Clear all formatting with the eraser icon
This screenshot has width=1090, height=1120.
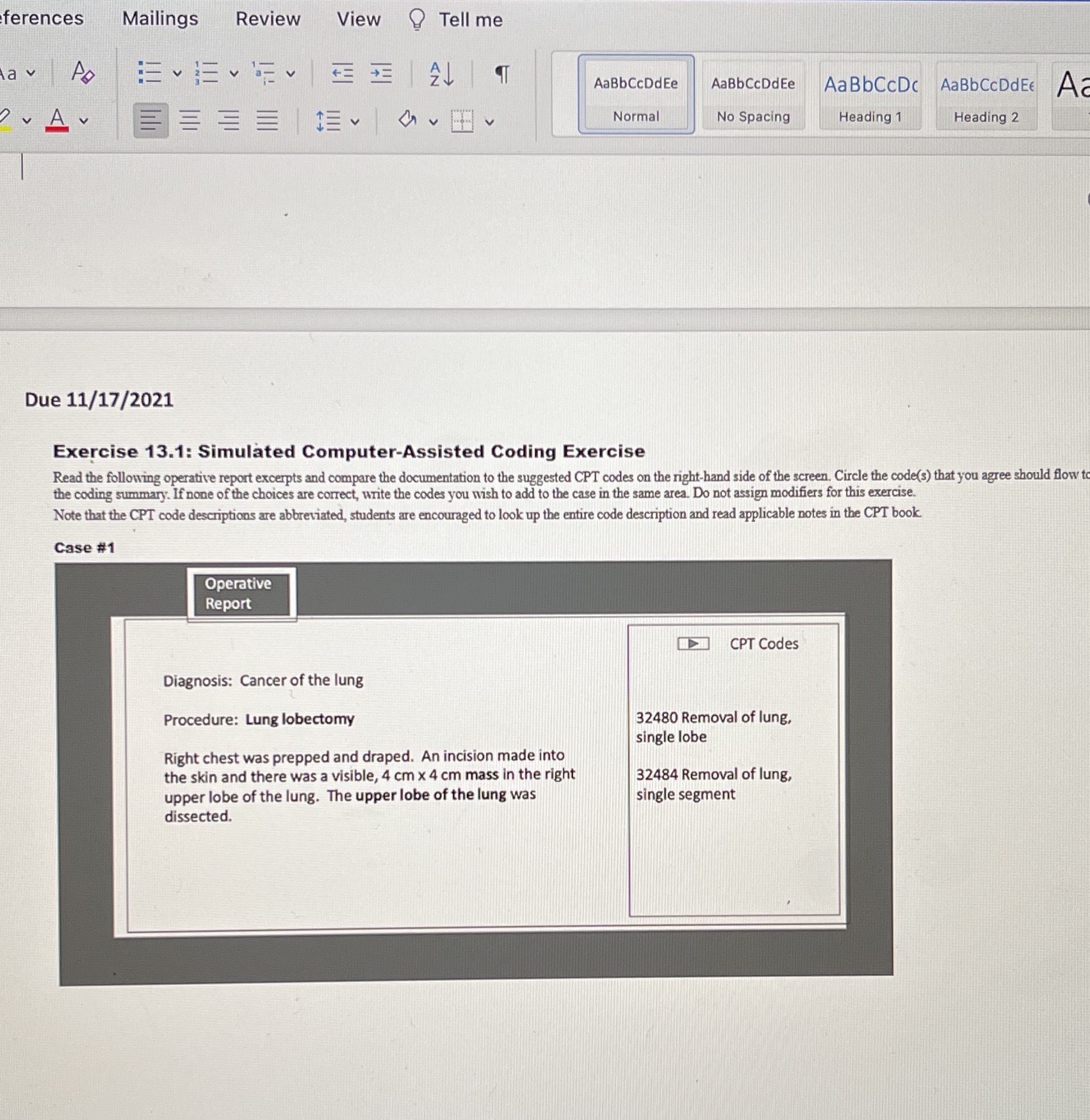point(83,72)
